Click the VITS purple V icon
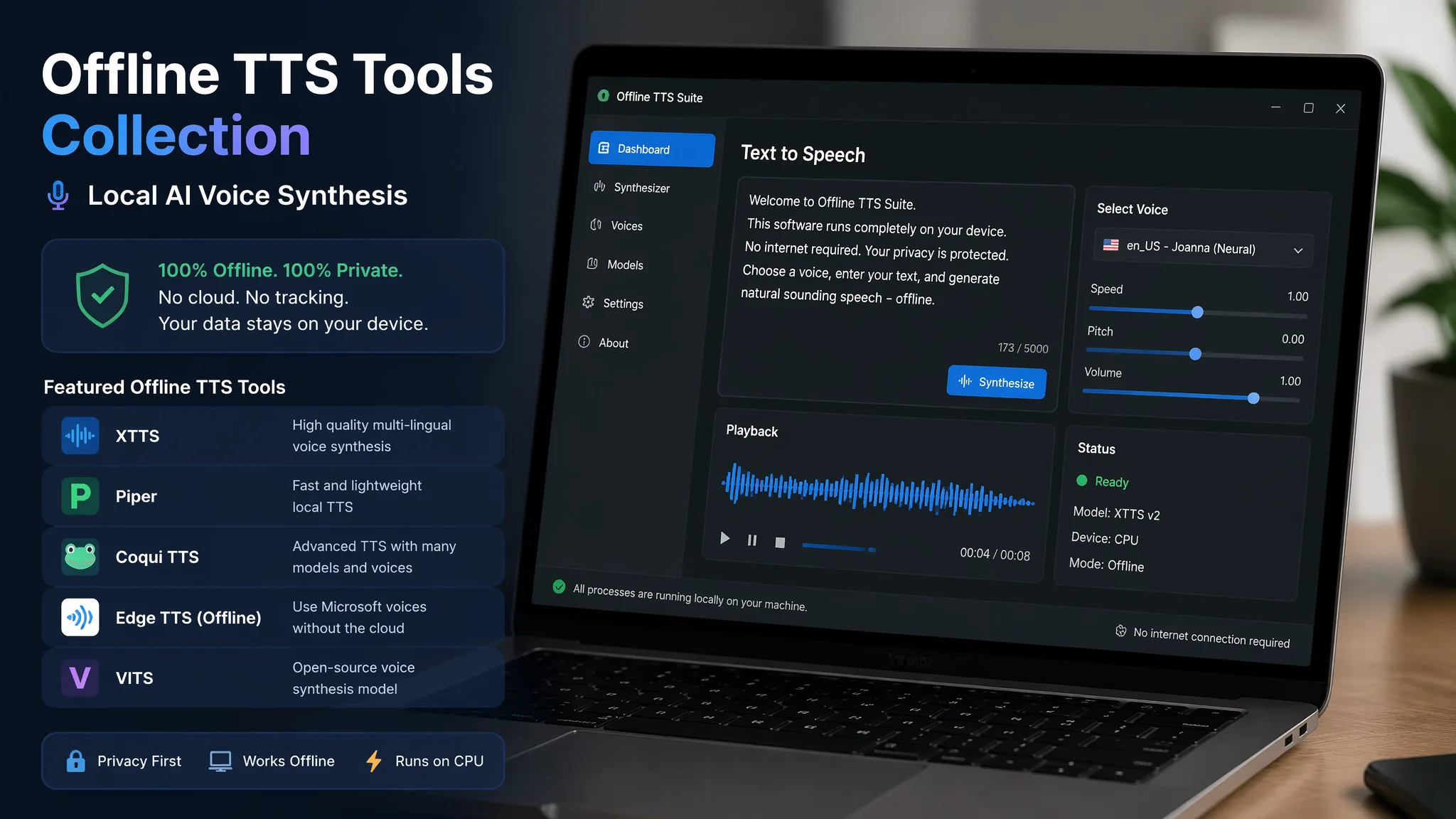 coord(80,678)
